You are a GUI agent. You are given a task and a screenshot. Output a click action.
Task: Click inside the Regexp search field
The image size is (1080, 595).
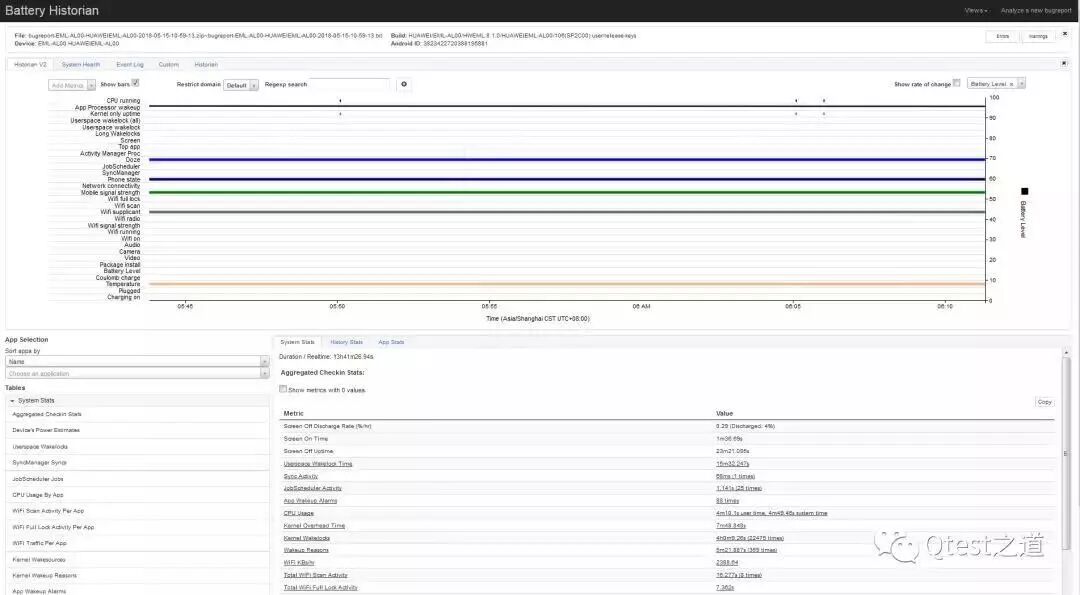349,84
